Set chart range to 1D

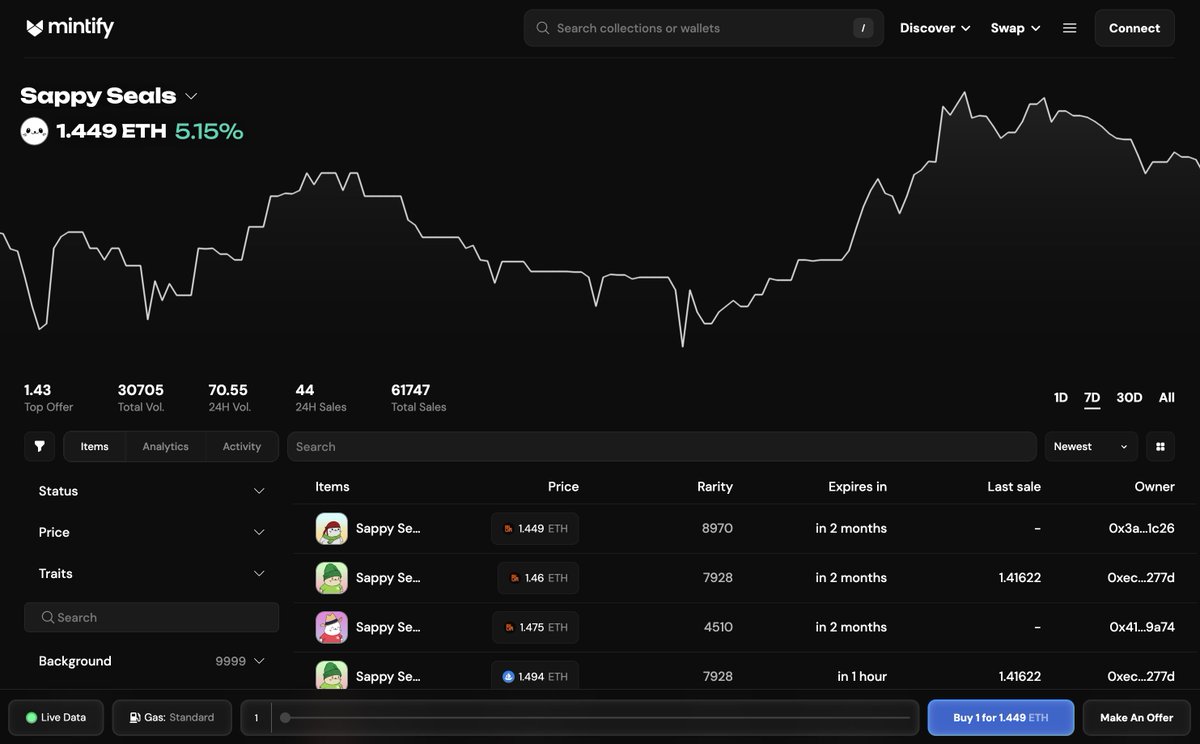pos(1061,398)
